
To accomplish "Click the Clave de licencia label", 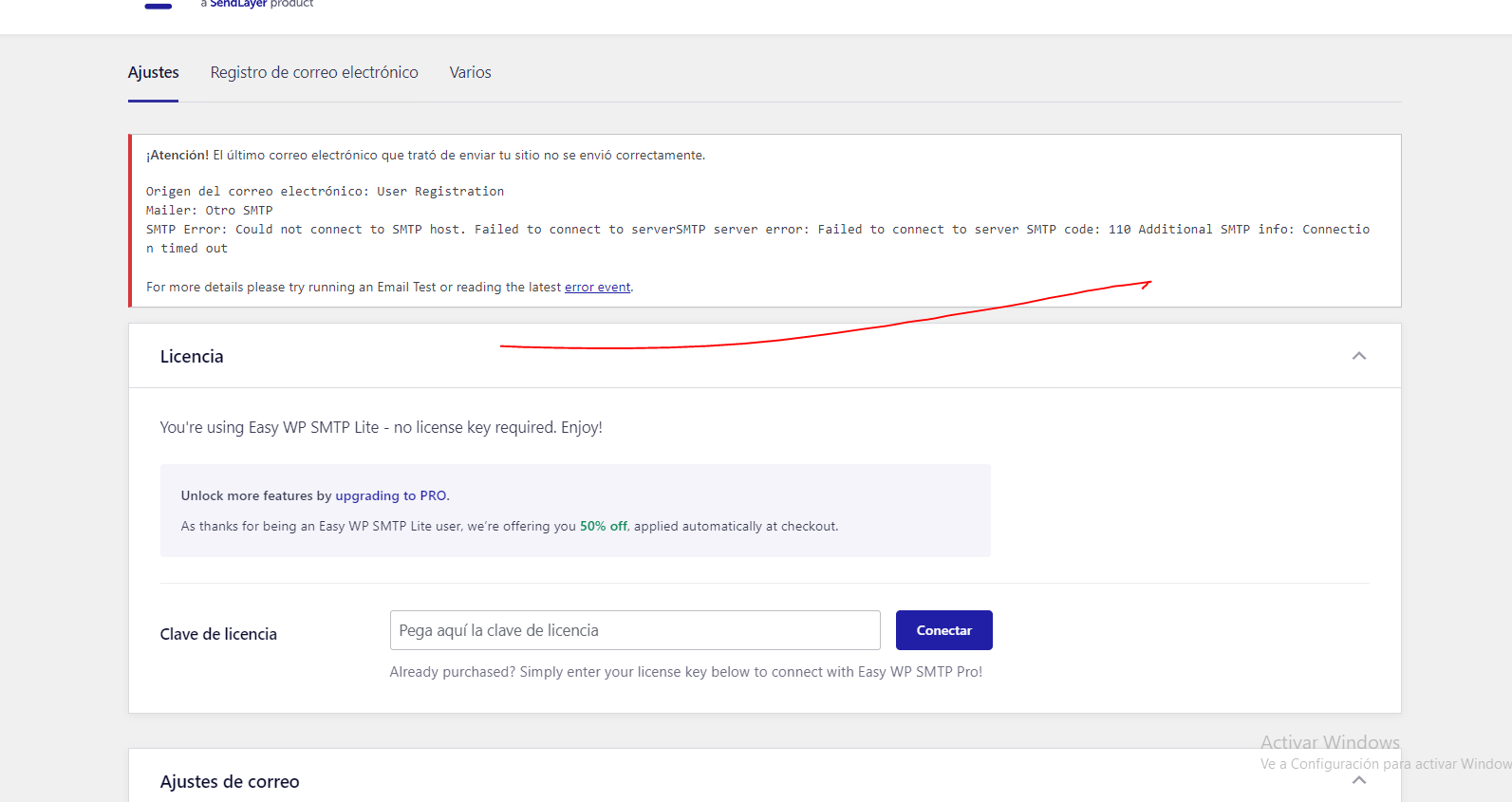I will (x=218, y=634).
